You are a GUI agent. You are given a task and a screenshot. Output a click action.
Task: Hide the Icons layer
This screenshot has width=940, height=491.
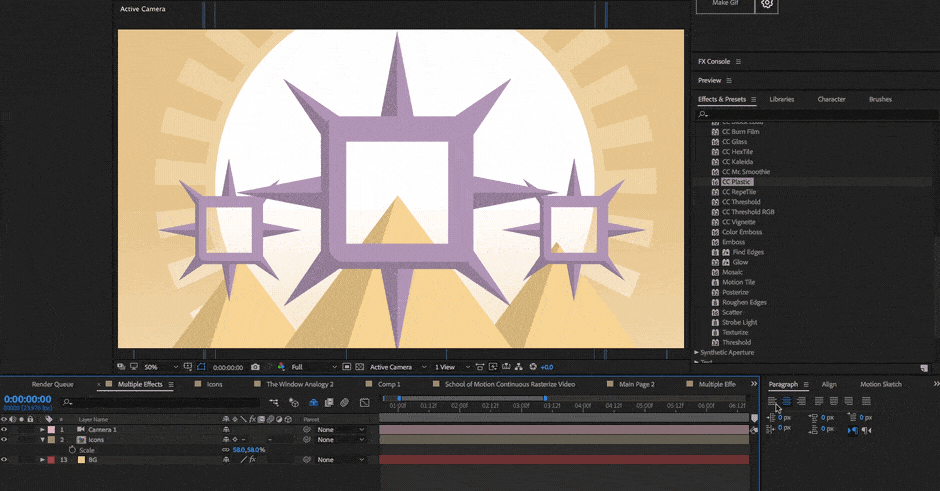pyautogui.click(x=4, y=439)
